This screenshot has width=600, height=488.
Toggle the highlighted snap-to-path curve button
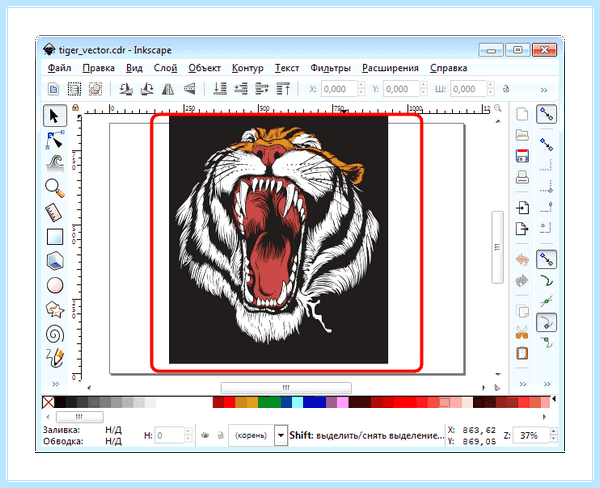point(546,322)
